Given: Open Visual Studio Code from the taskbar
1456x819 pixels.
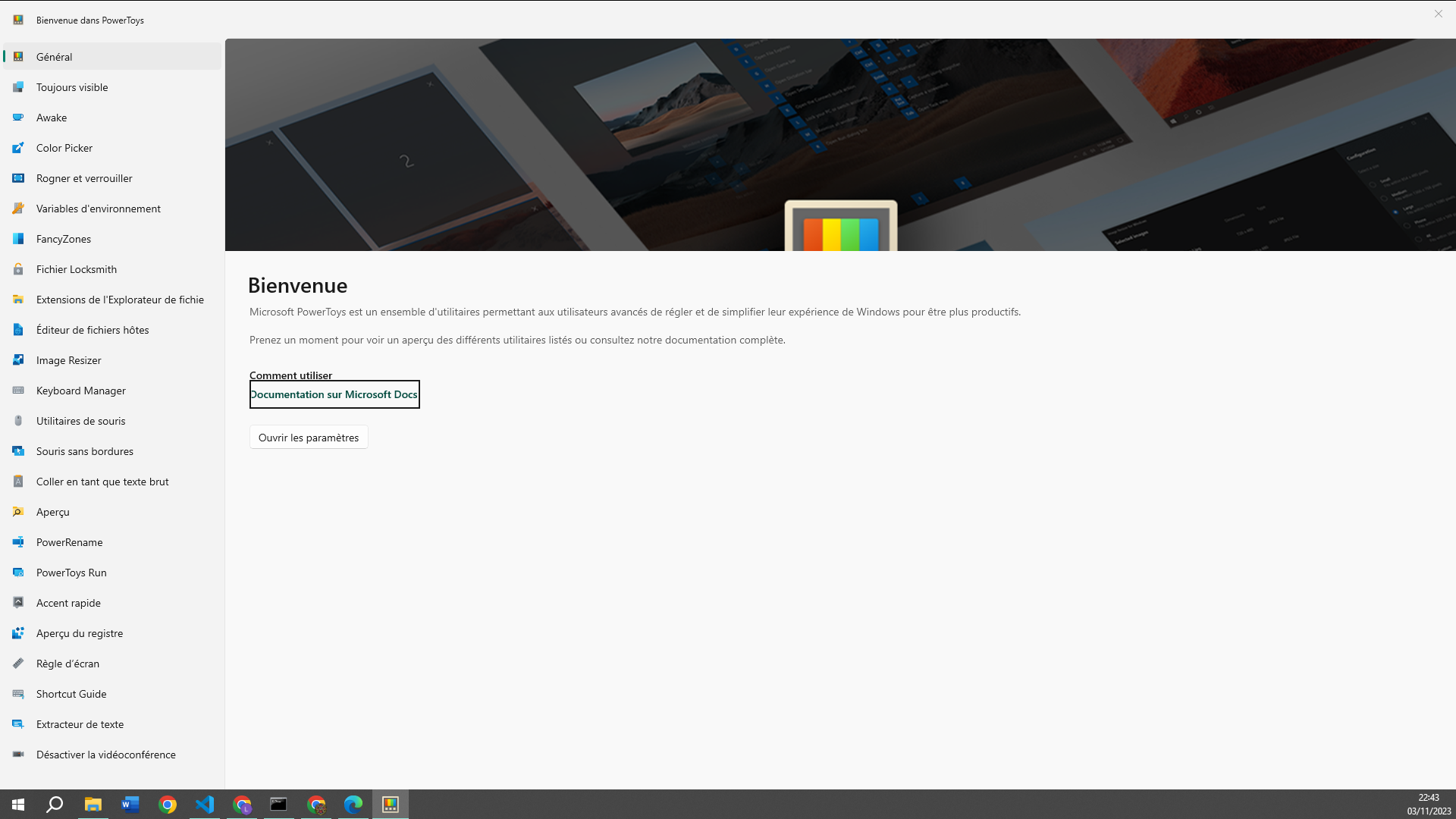Looking at the screenshot, I should pyautogui.click(x=205, y=804).
